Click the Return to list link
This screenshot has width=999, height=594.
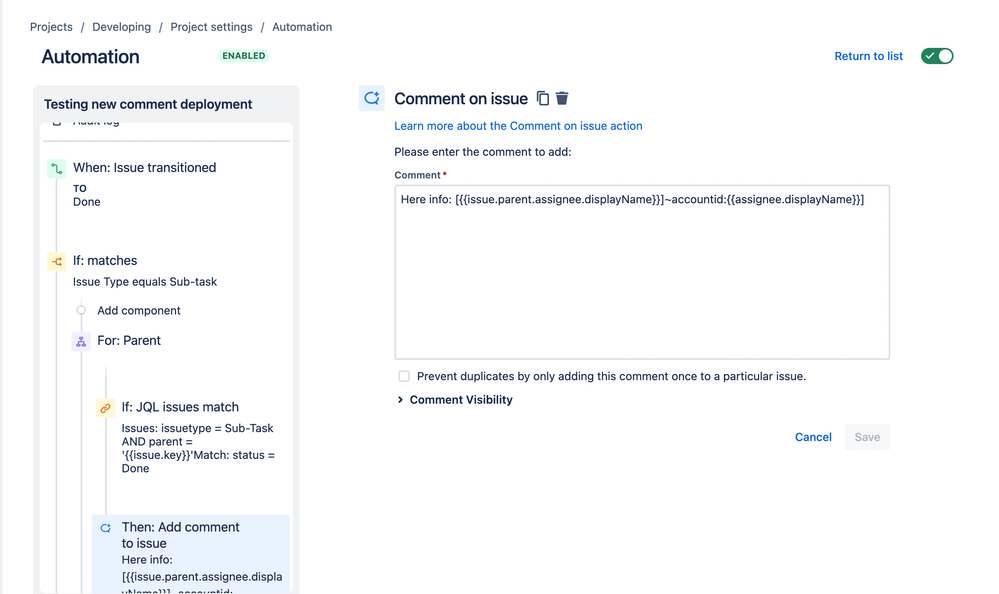click(x=868, y=56)
